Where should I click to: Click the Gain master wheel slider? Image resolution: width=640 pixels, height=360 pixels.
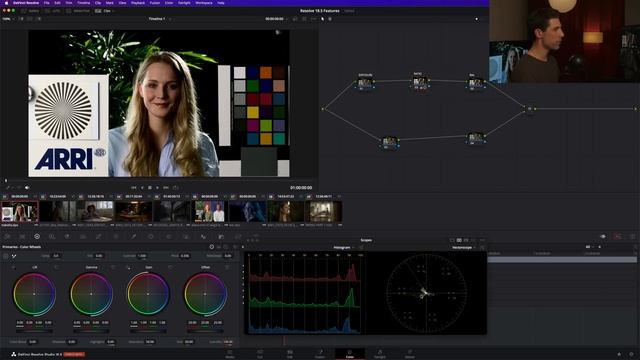[x=148, y=331]
